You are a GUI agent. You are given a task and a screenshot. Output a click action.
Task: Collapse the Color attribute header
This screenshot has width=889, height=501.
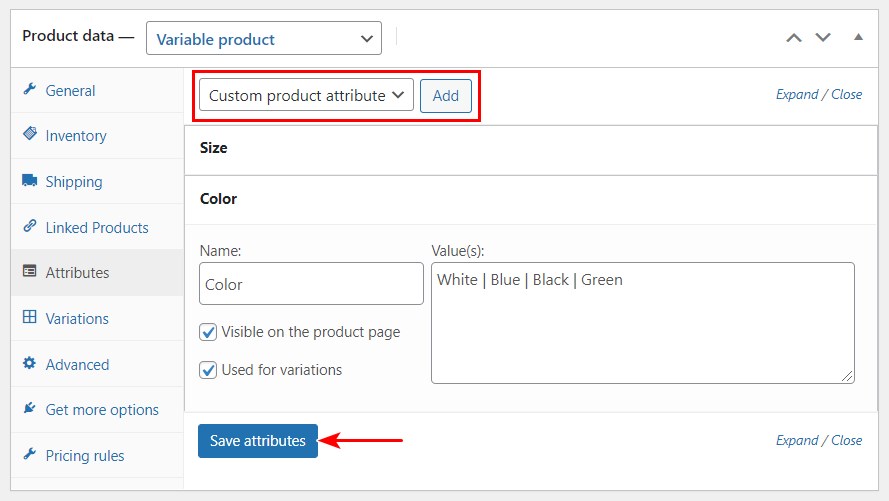click(531, 199)
